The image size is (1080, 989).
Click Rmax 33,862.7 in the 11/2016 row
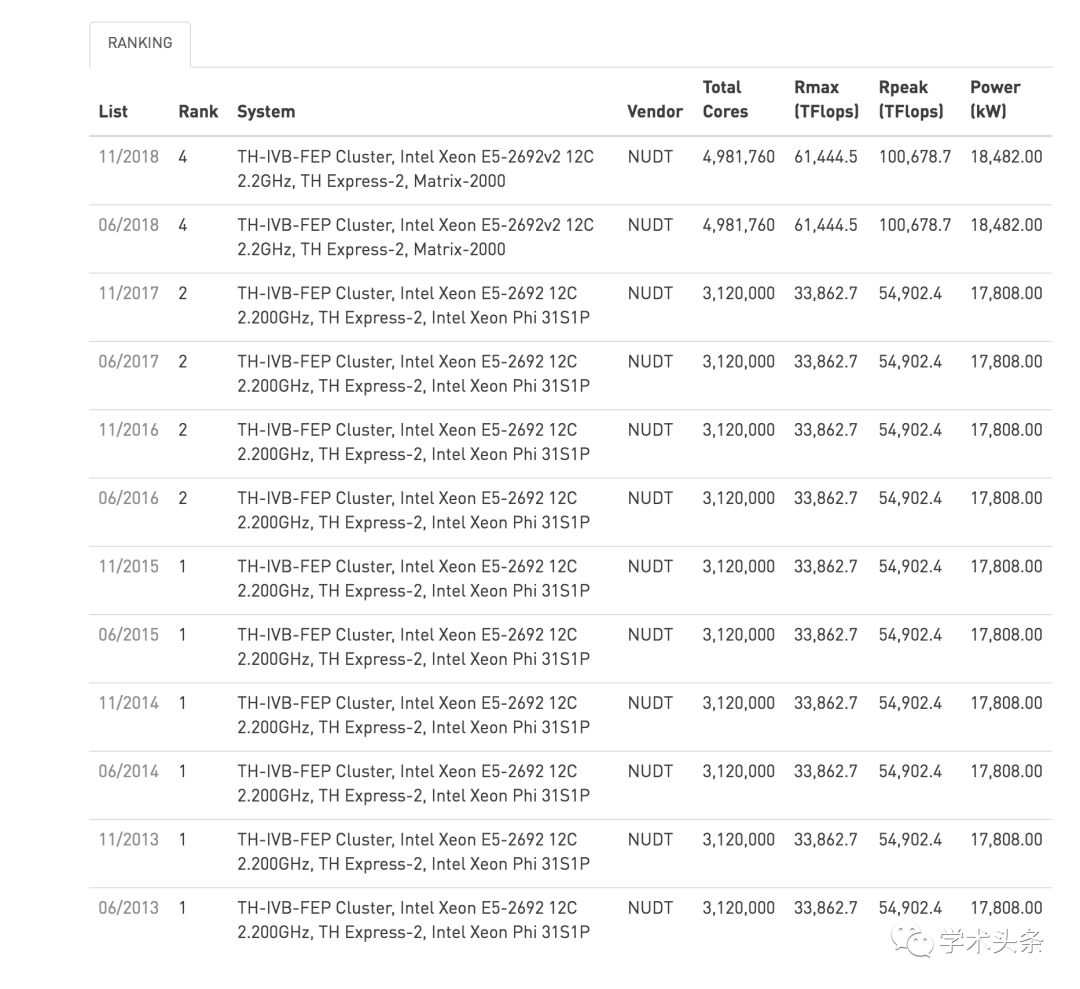click(826, 430)
